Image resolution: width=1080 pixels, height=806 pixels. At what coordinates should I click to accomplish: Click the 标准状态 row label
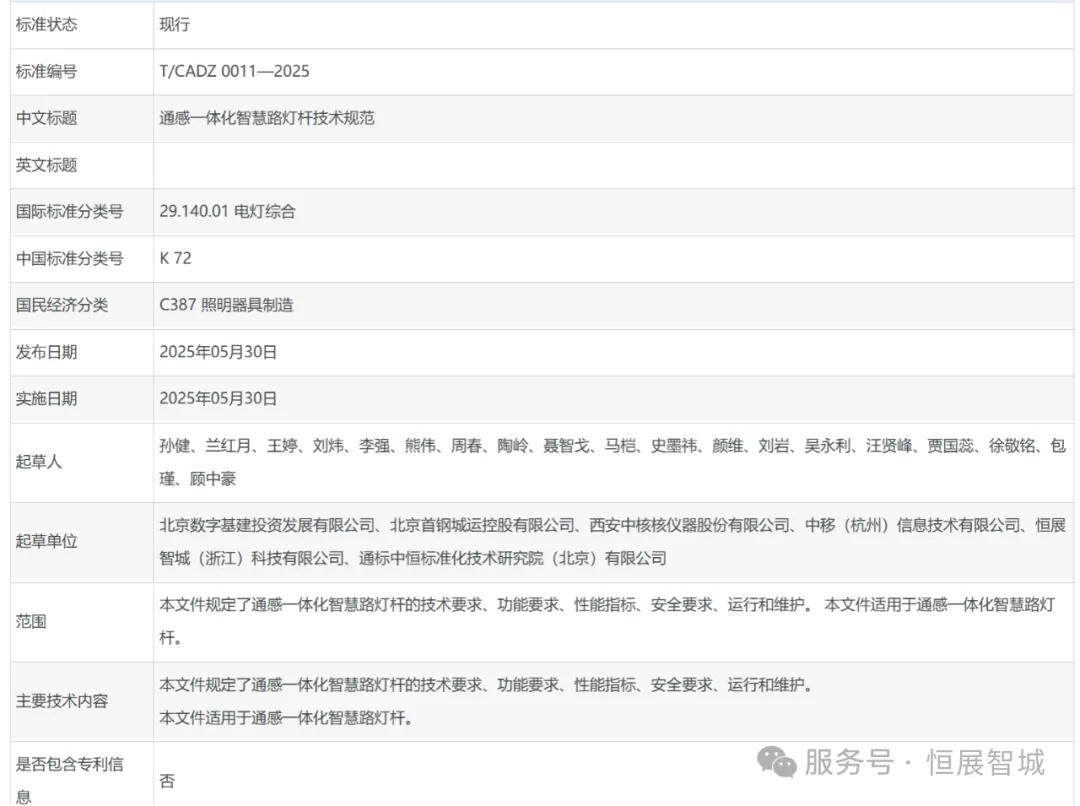click(46, 24)
